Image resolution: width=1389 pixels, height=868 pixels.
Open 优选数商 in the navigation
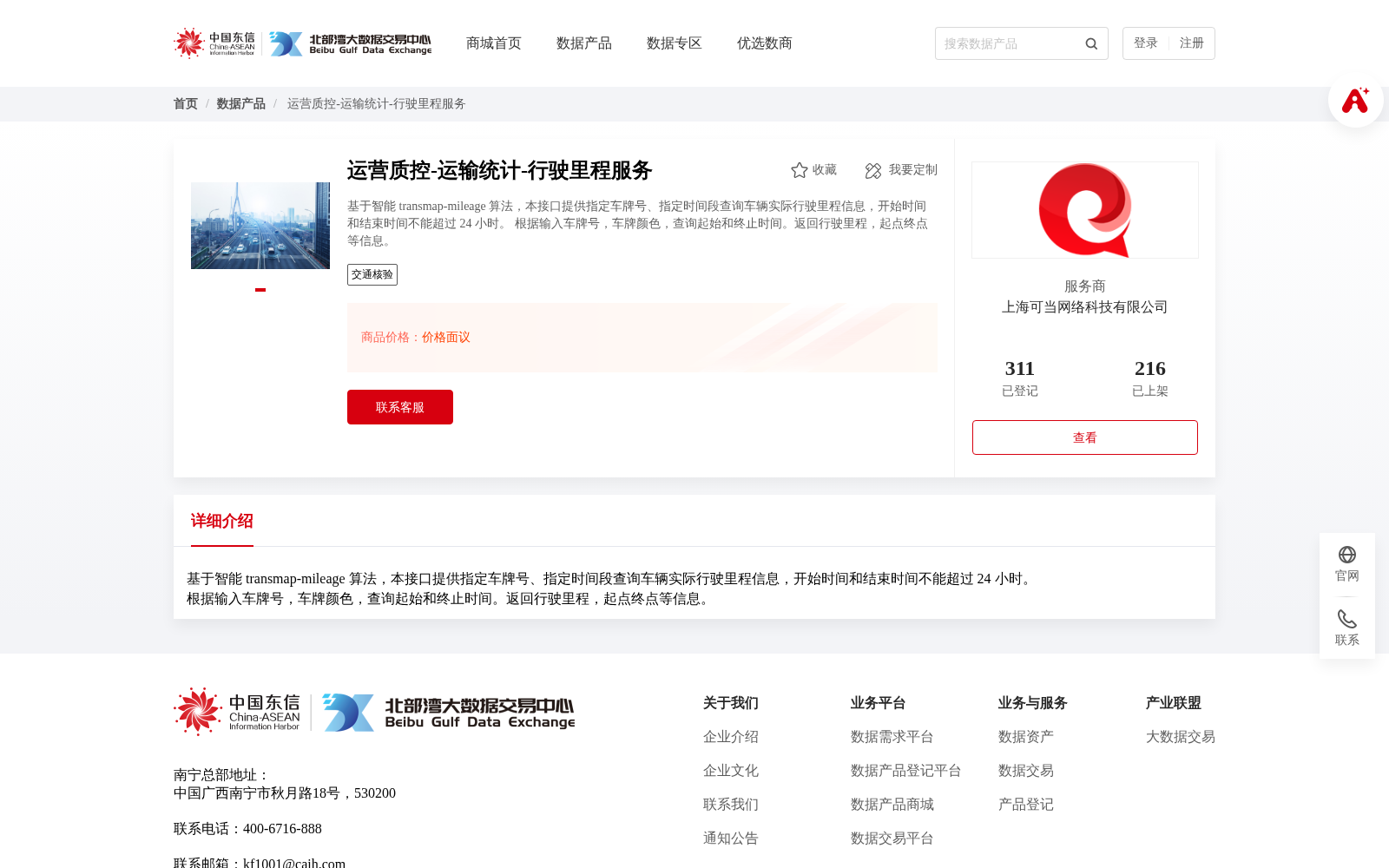[x=765, y=43]
